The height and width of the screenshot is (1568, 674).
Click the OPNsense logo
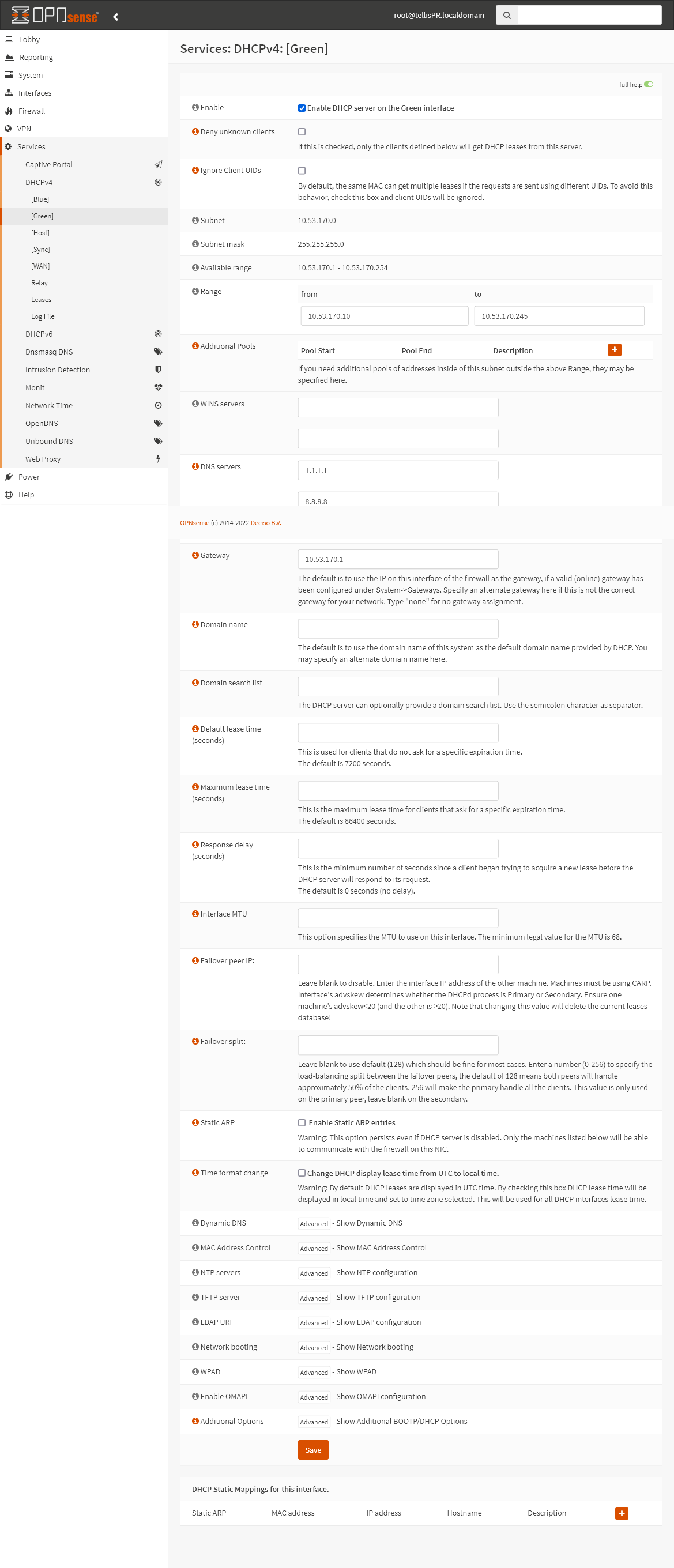click(x=55, y=15)
